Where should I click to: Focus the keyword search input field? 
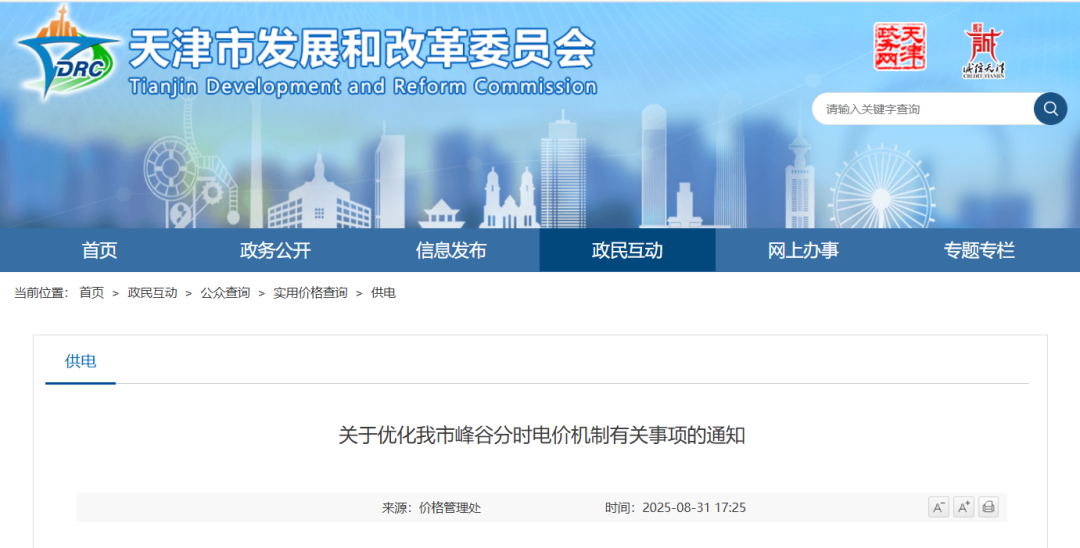click(x=923, y=109)
